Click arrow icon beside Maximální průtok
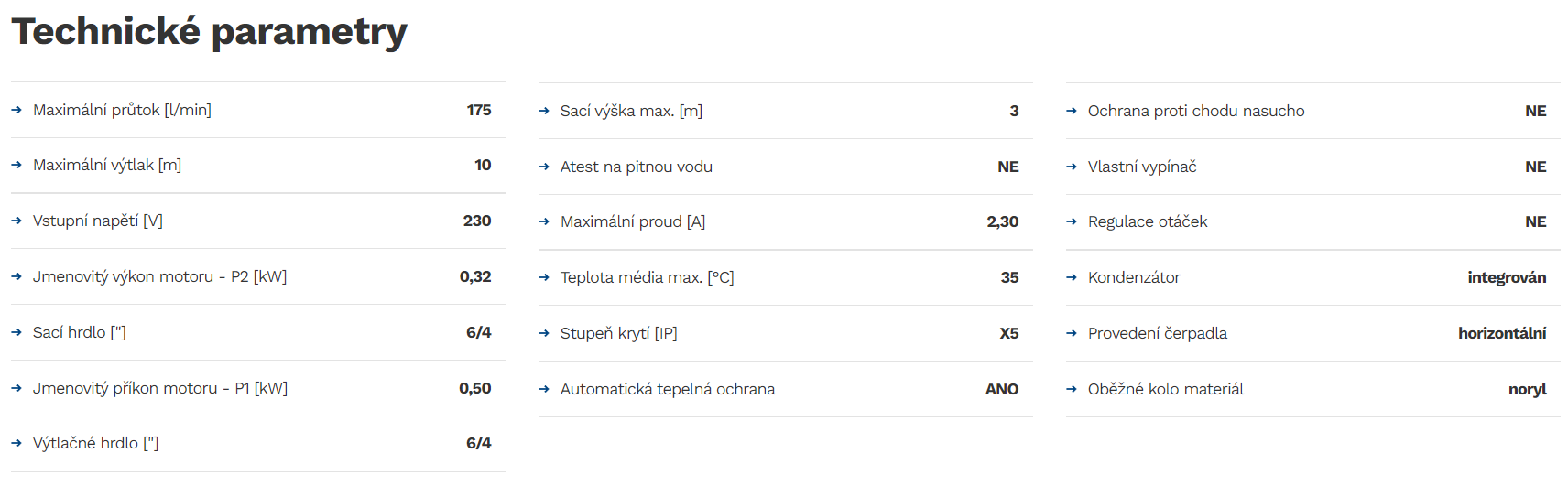 16,110
